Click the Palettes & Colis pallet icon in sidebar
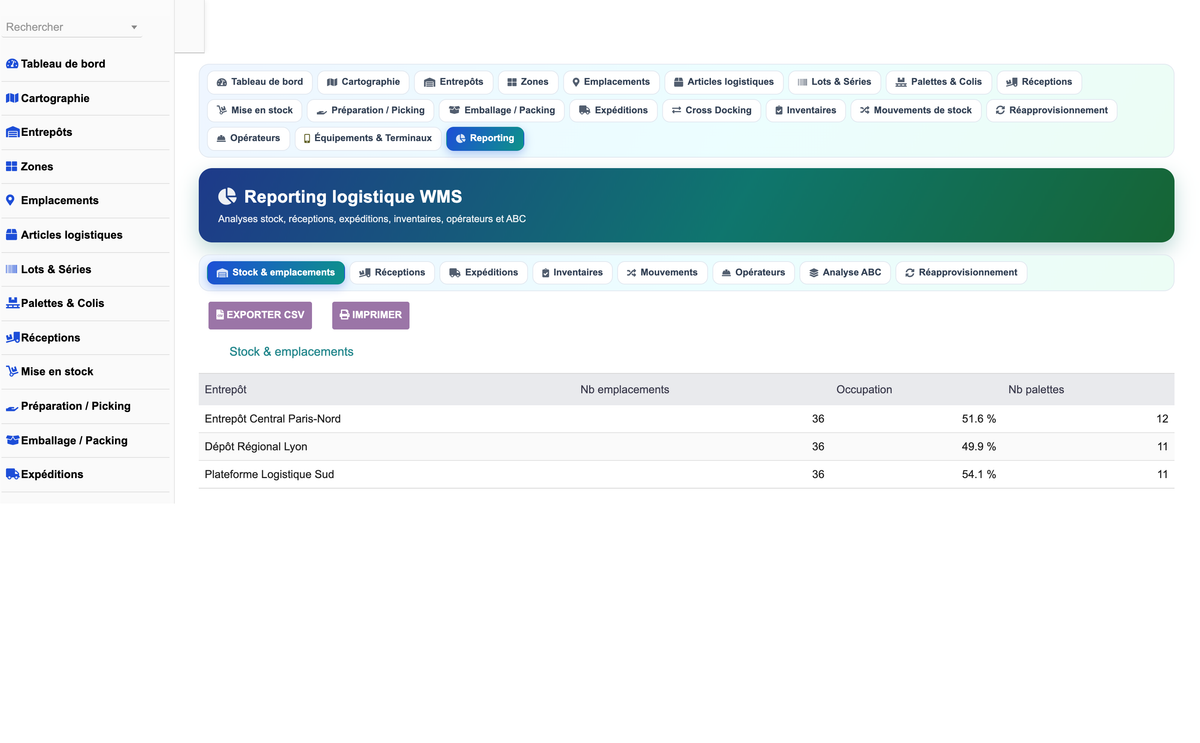The width and height of the screenshot is (1200, 743). (13, 303)
